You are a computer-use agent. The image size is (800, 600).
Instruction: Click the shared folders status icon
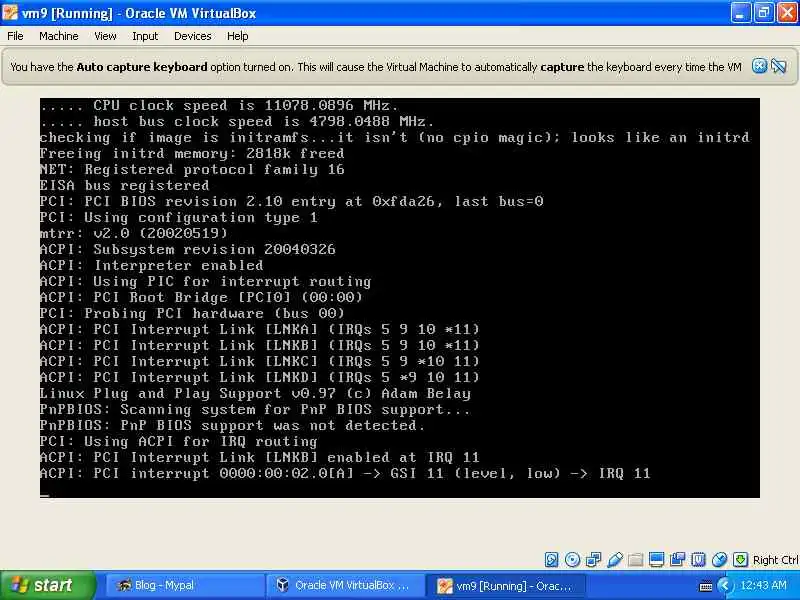click(x=636, y=560)
